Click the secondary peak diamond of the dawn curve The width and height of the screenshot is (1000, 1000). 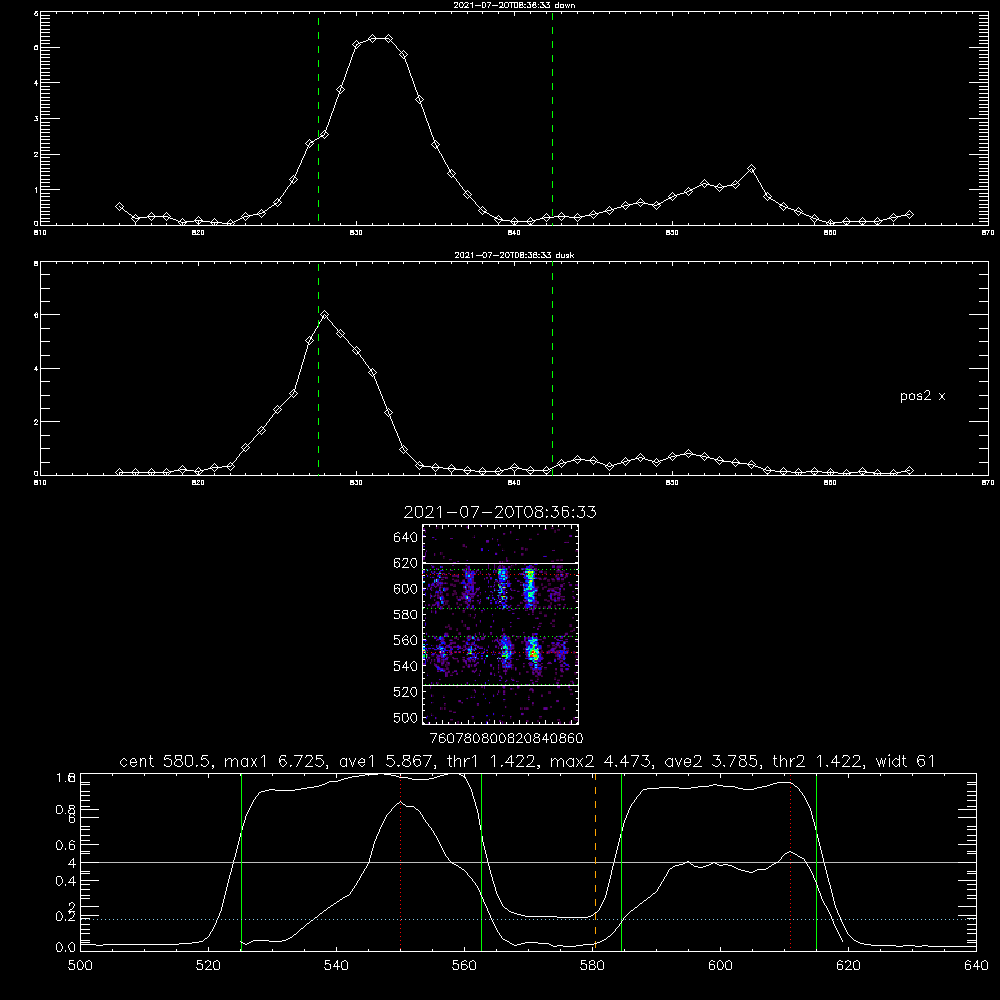tap(751, 169)
